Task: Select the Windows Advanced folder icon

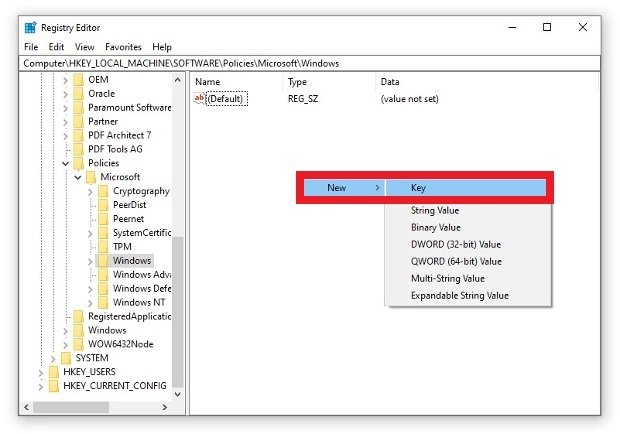Action: 103,274
